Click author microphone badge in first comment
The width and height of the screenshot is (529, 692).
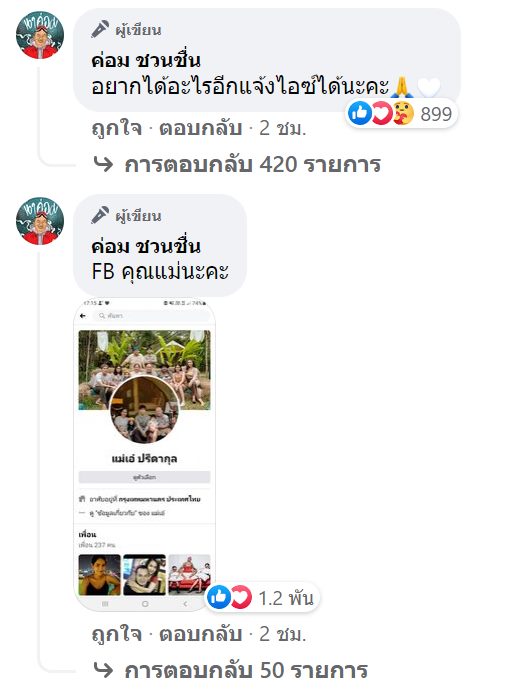point(100,30)
